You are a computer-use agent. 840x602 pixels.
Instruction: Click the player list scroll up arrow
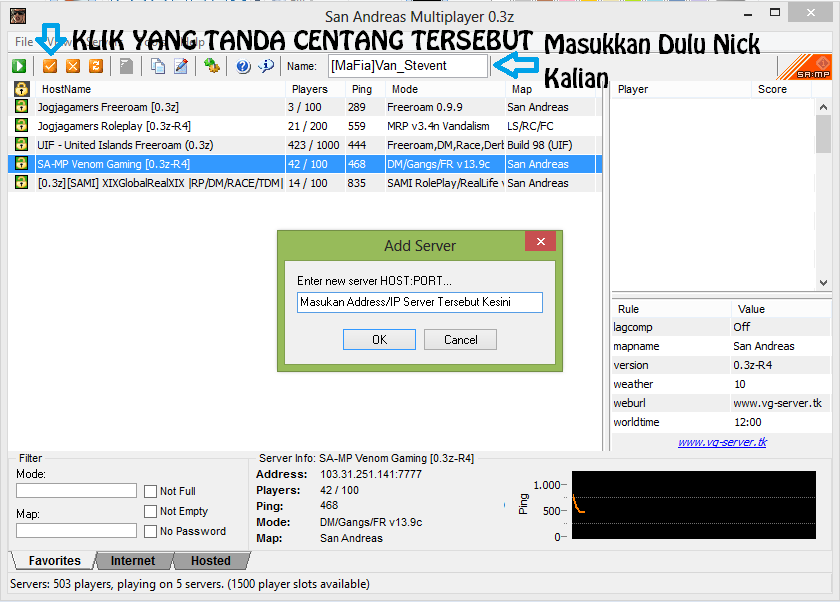click(823, 107)
